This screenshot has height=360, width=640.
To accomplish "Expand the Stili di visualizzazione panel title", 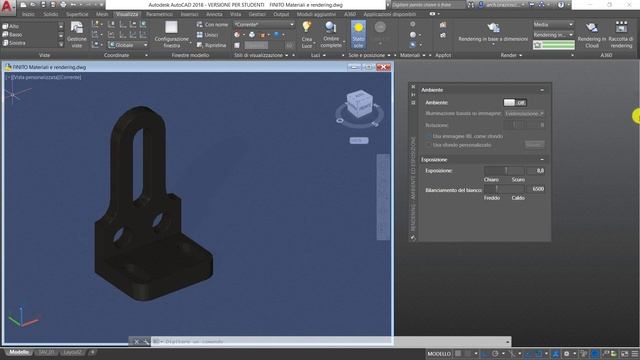I will tap(261, 55).
